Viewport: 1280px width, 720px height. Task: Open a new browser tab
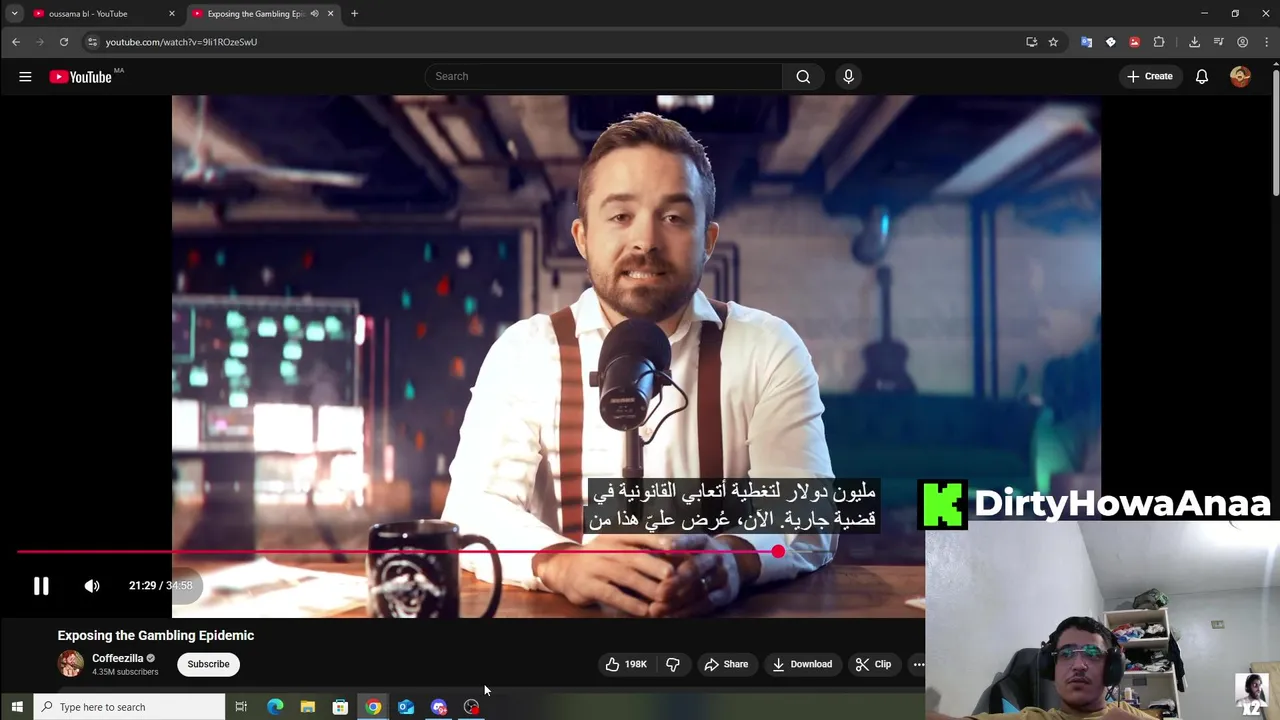click(x=354, y=14)
